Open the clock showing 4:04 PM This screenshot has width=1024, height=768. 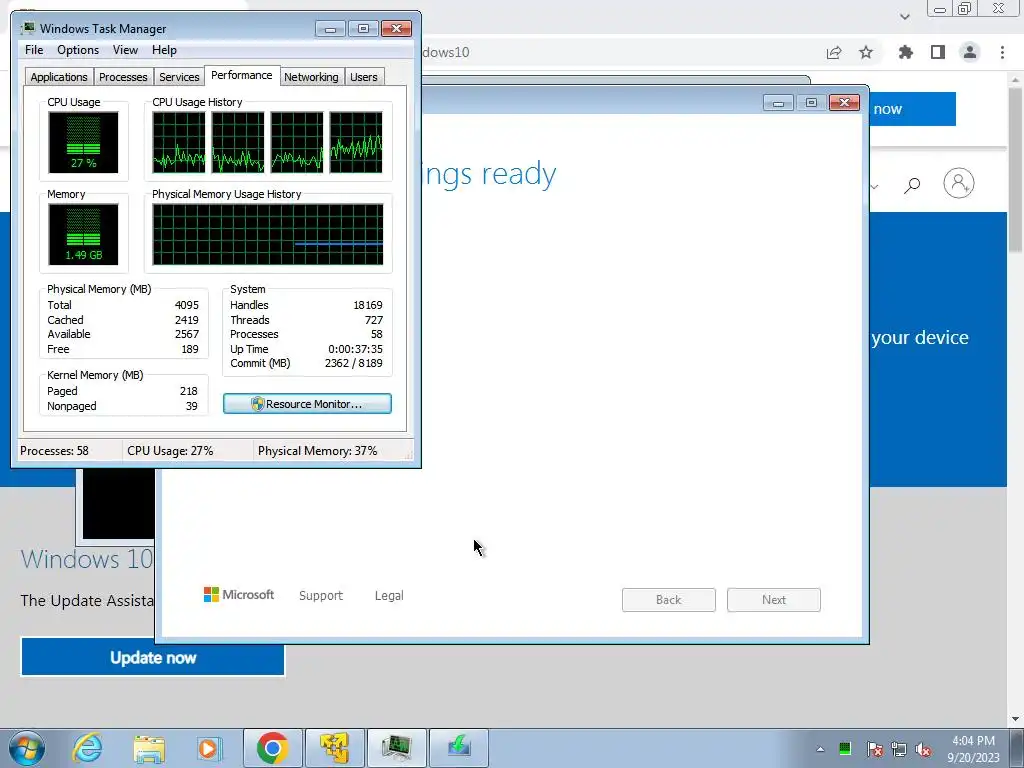pos(974,749)
